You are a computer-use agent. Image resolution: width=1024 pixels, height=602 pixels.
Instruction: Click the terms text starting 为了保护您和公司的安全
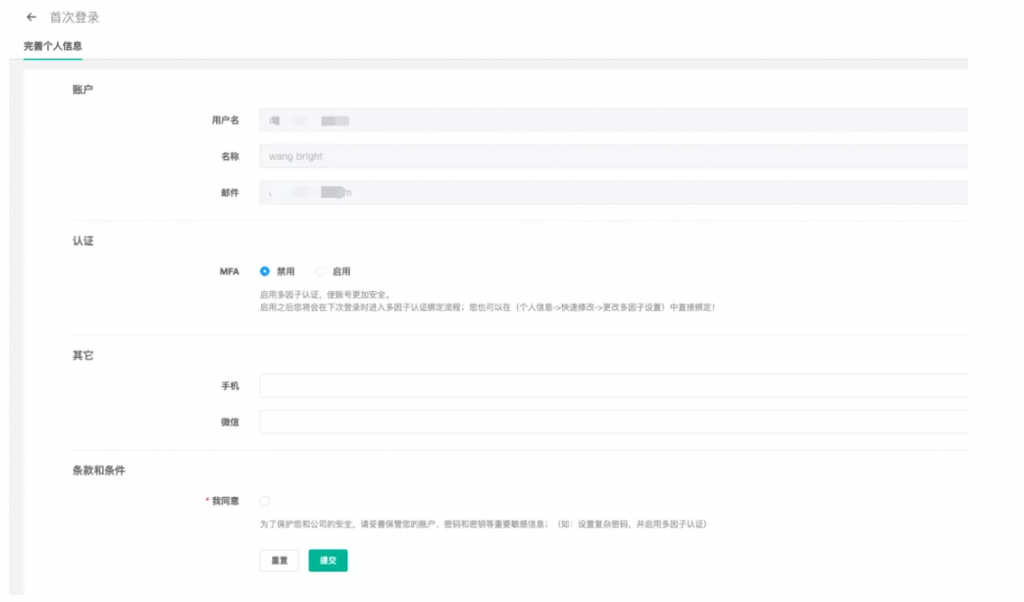pos(483,524)
